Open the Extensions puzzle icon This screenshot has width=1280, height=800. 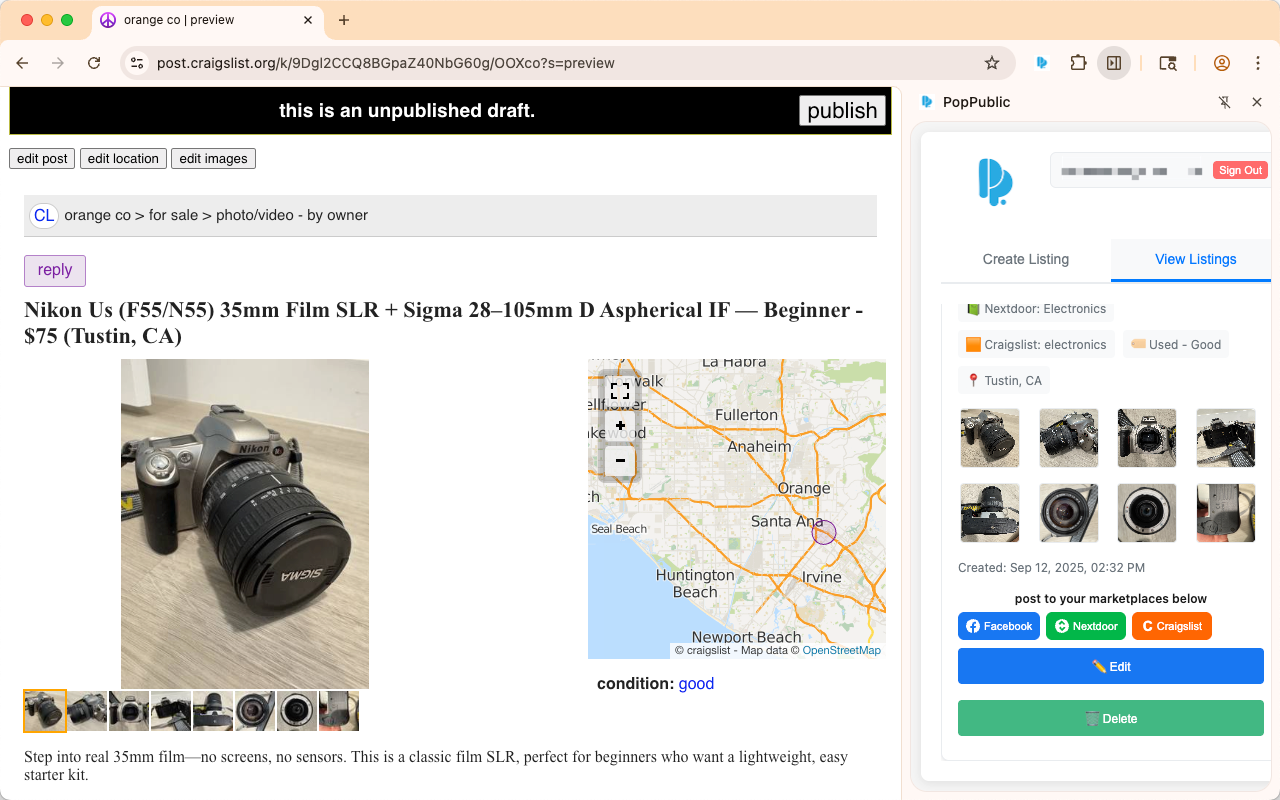click(1078, 63)
